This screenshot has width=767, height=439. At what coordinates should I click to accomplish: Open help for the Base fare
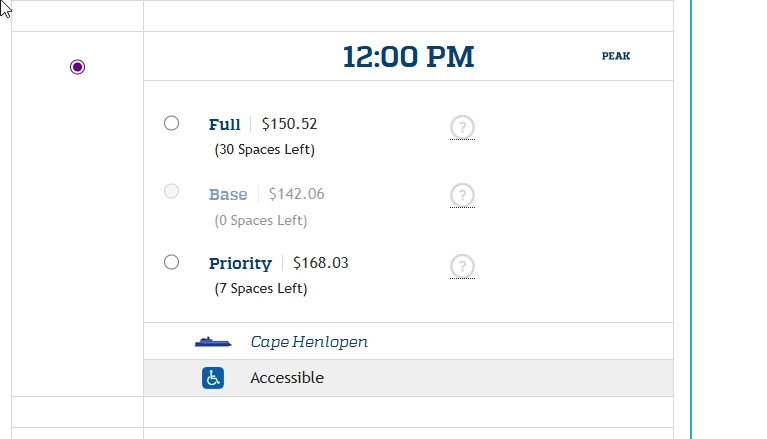click(462, 195)
